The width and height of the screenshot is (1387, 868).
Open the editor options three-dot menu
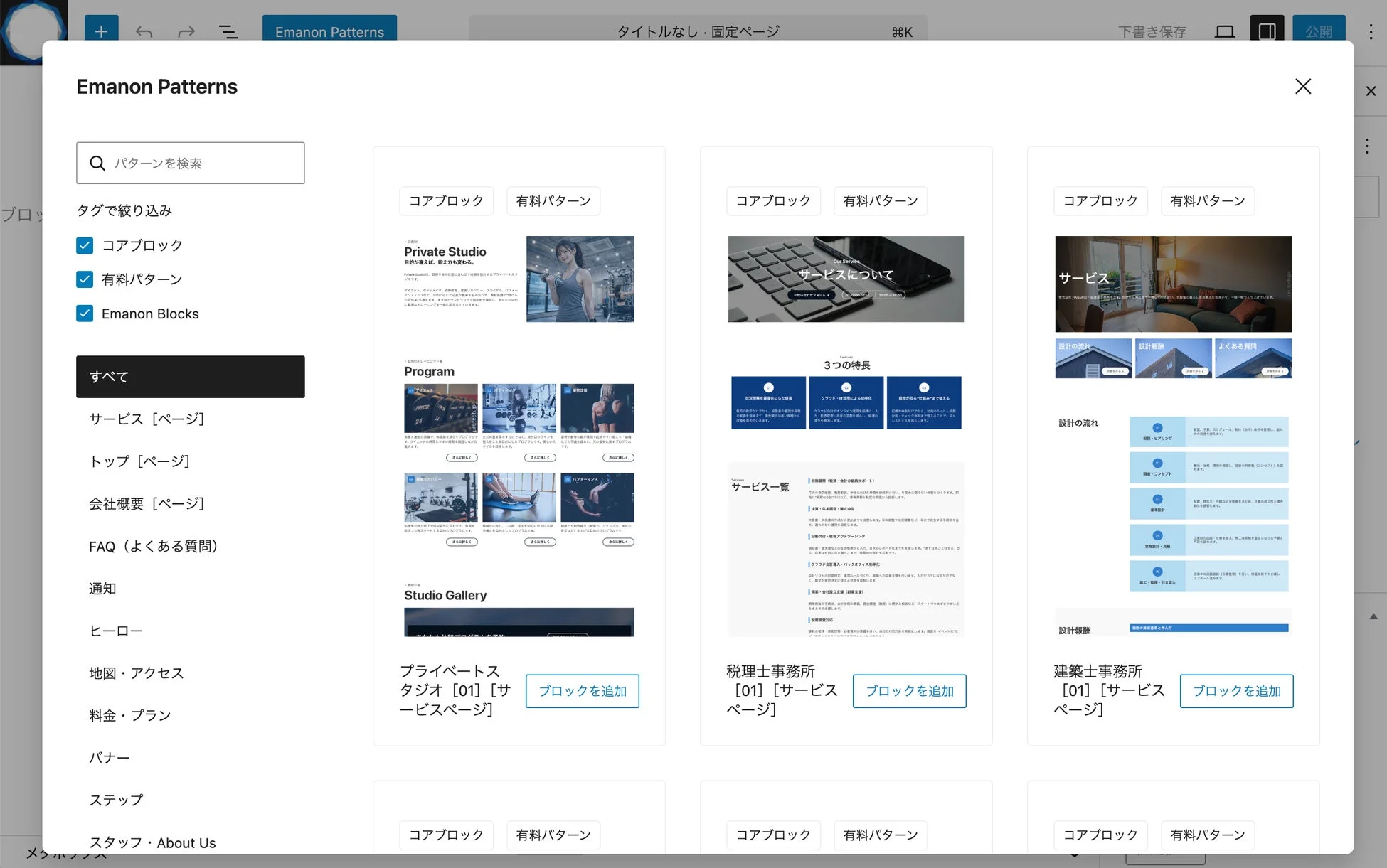point(1370,31)
